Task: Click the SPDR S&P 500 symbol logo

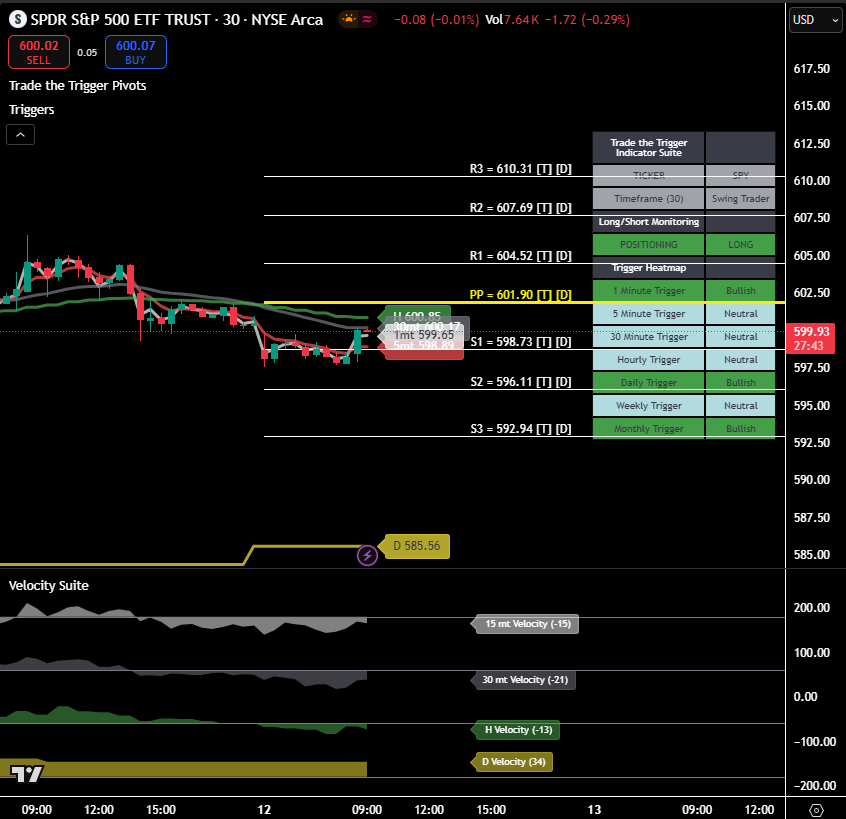Action: coord(18,20)
